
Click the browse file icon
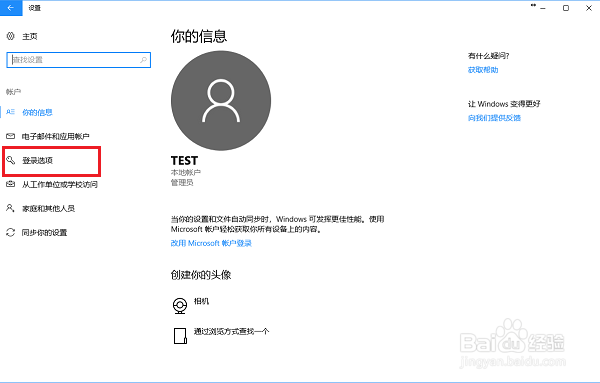click(x=180, y=336)
